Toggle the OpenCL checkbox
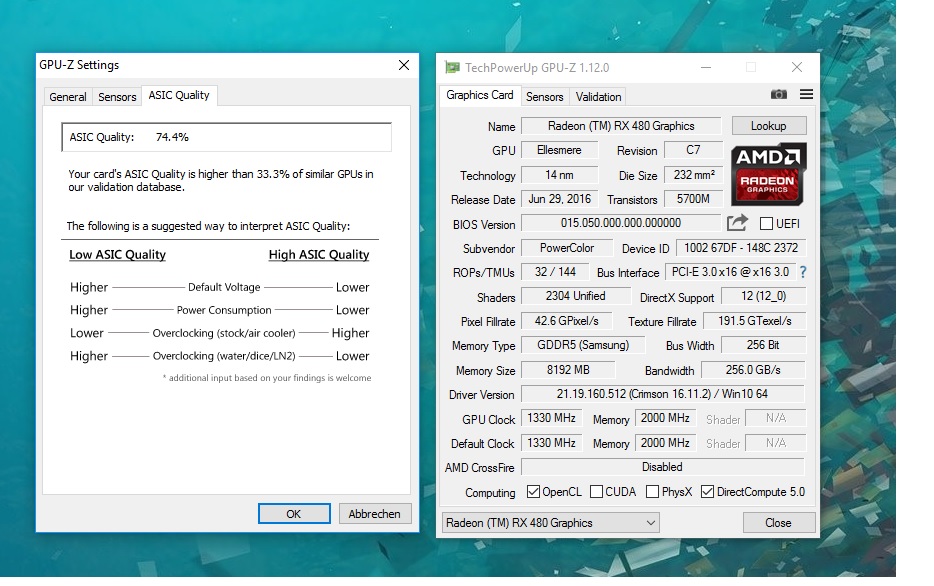Image resolution: width=934 pixels, height=586 pixels. click(x=533, y=491)
